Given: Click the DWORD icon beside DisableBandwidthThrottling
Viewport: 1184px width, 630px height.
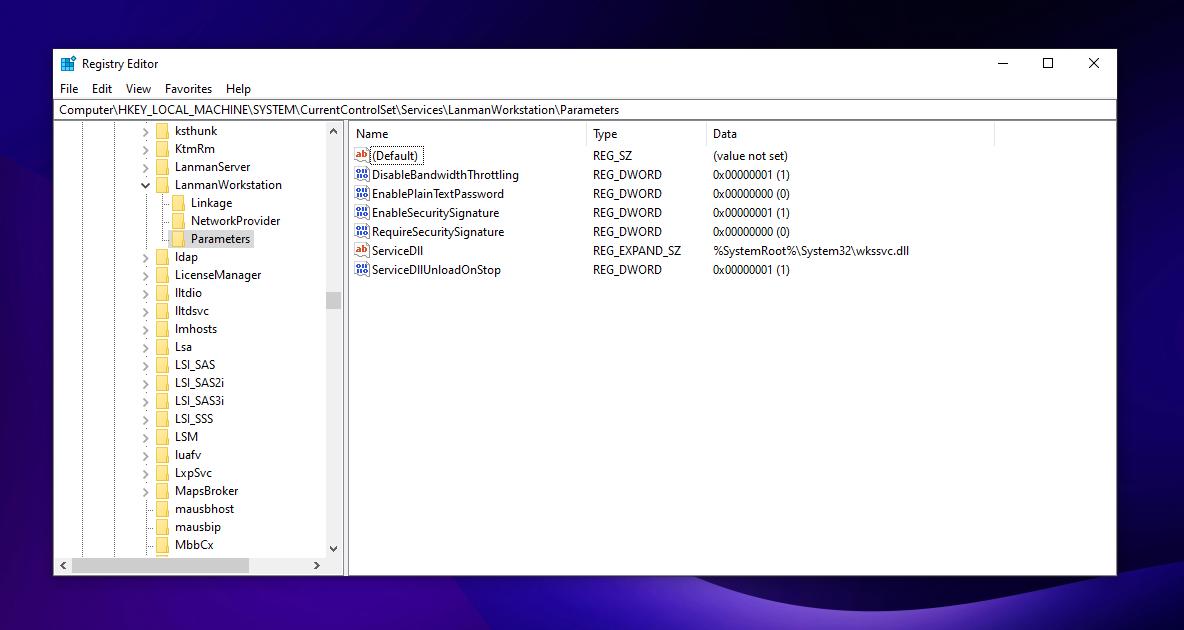Looking at the screenshot, I should pos(362,175).
